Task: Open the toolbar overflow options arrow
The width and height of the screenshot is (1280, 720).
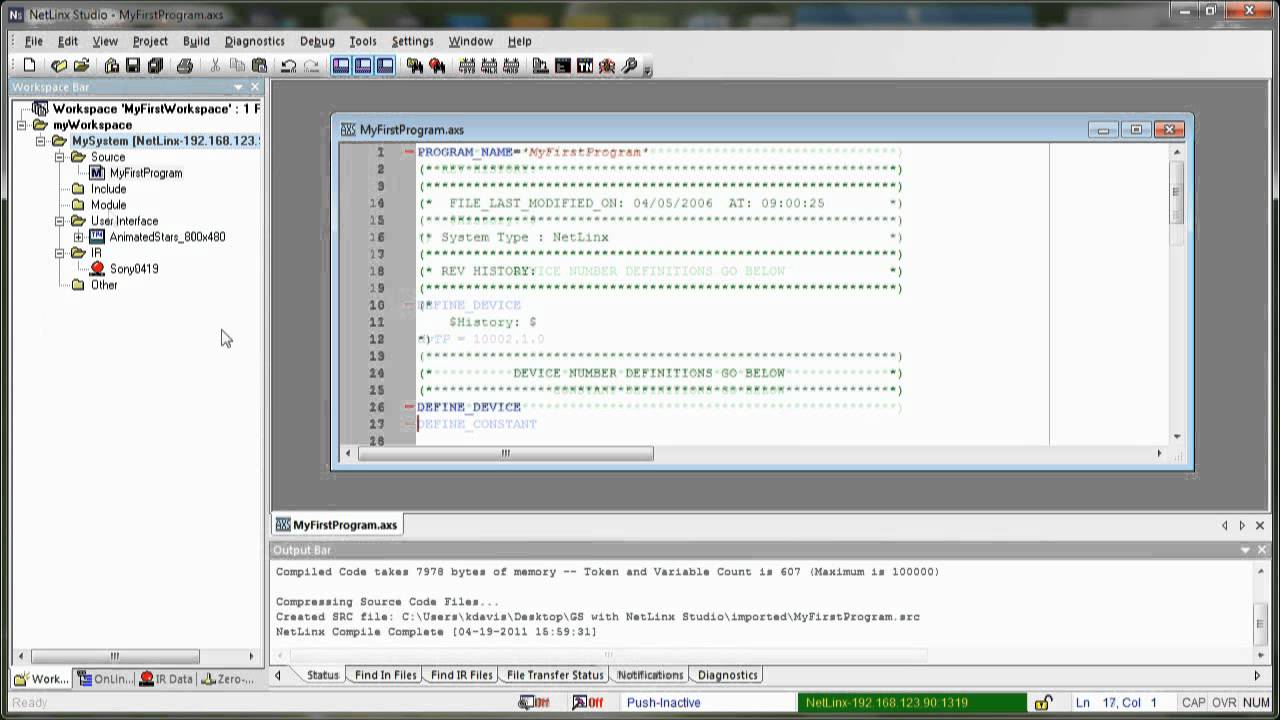Action: point(648,68)
